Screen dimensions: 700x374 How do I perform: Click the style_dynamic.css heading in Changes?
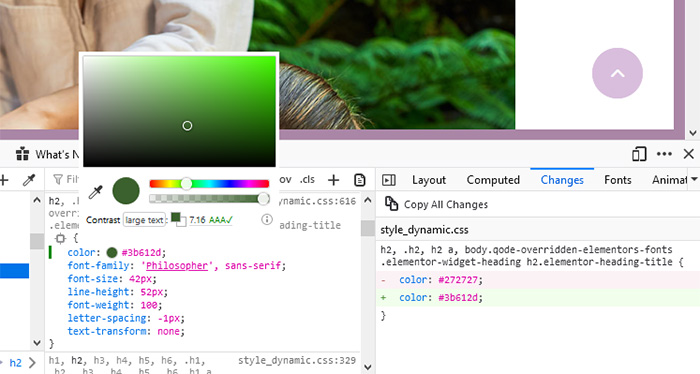pos(424,230)
